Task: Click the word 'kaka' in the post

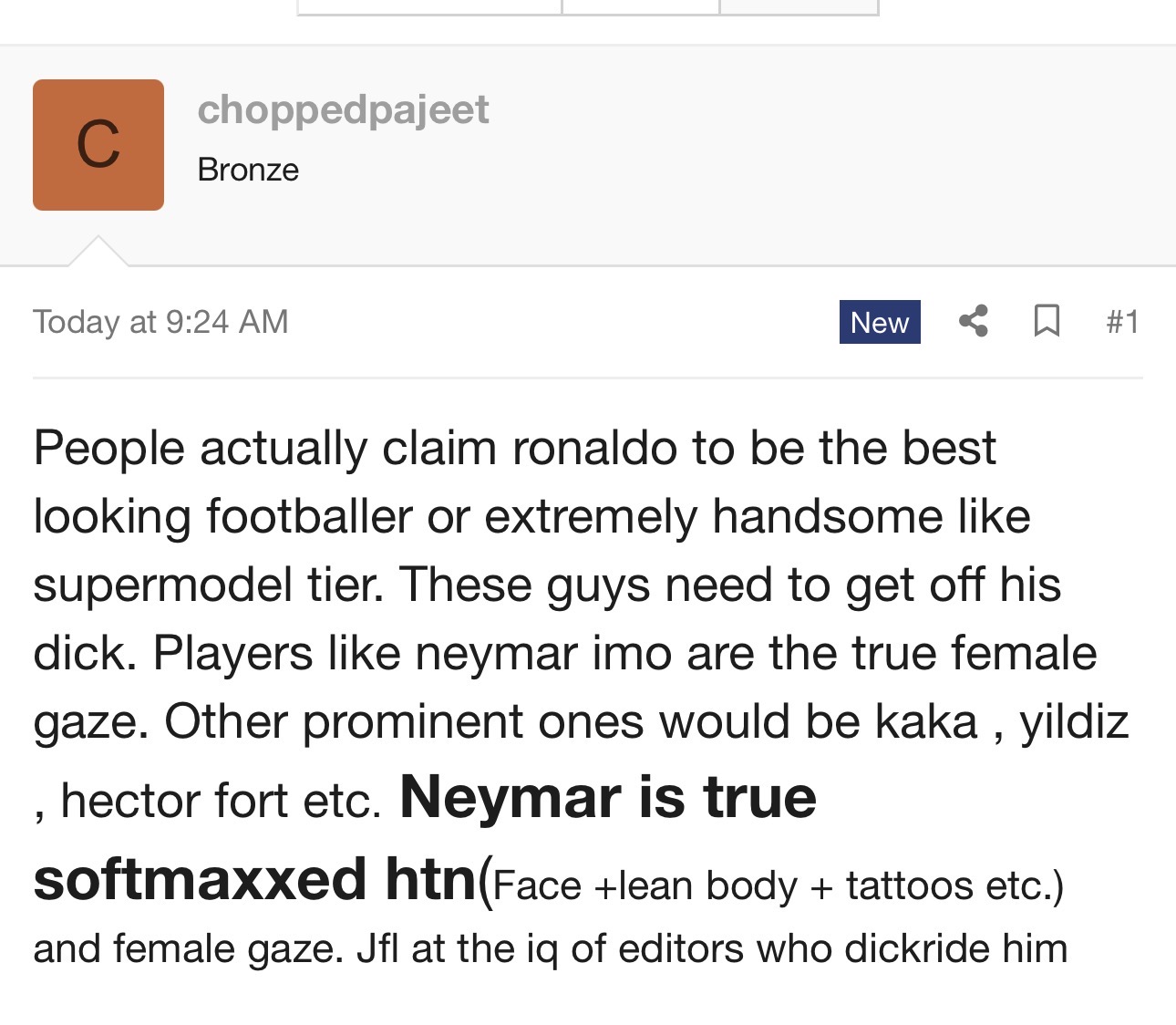Action: tap(926, 722)
